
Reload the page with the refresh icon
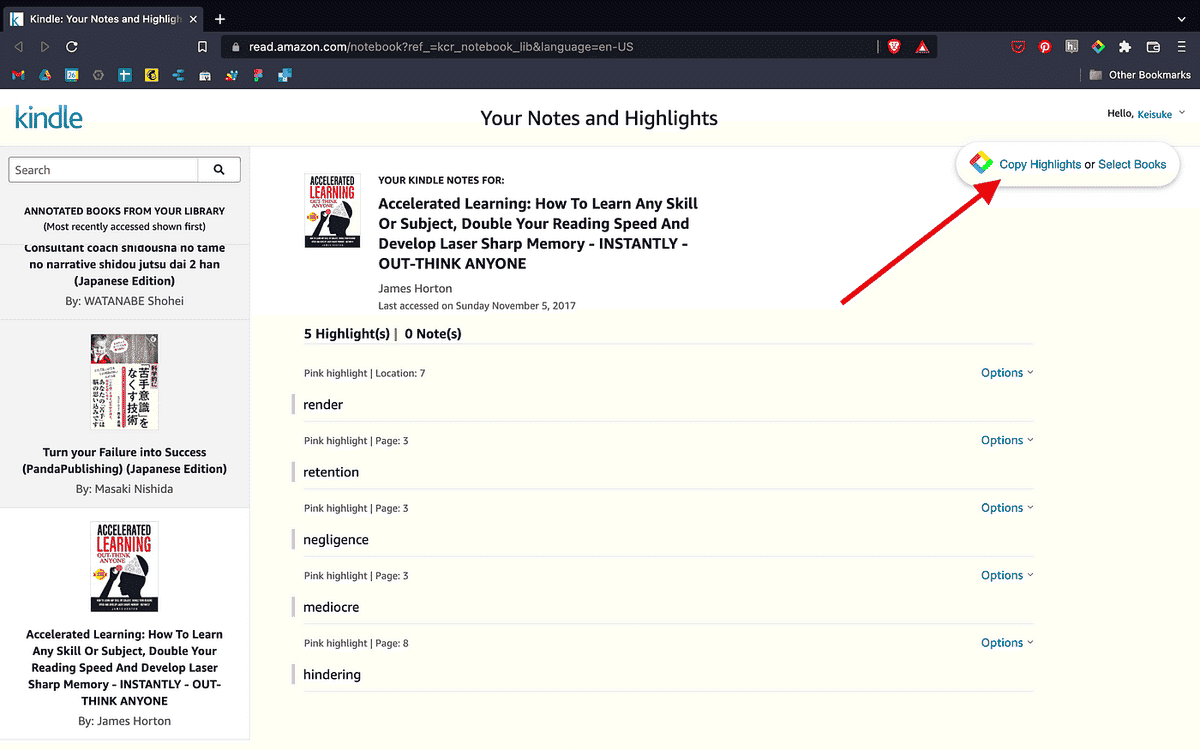(x=72, y=47)
